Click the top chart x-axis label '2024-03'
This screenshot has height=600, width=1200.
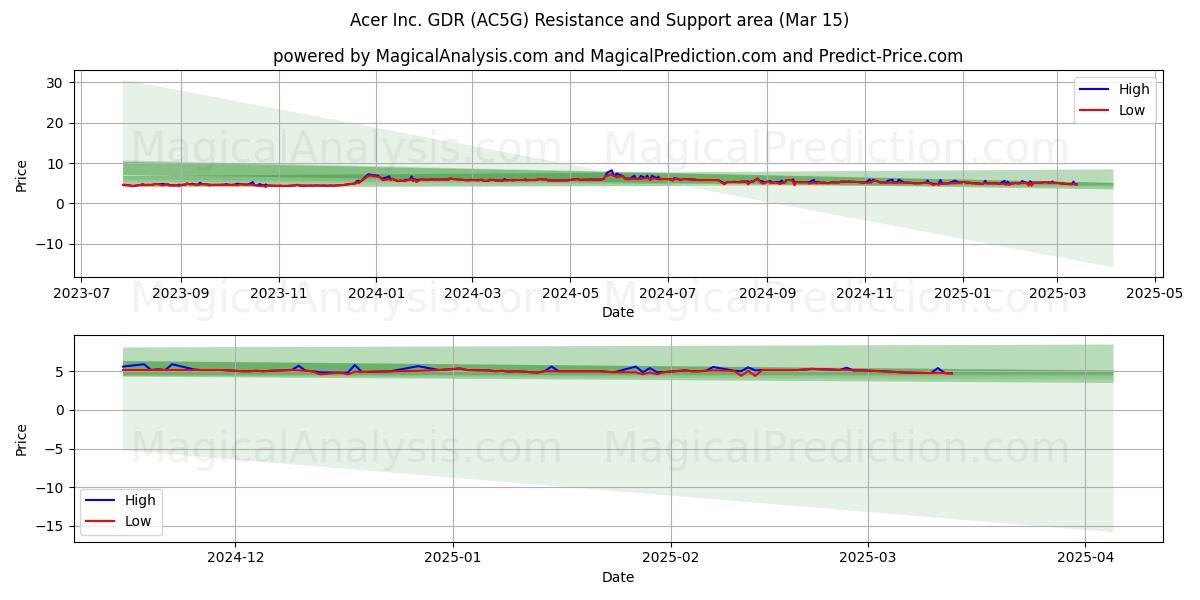(x=472, y=294)
